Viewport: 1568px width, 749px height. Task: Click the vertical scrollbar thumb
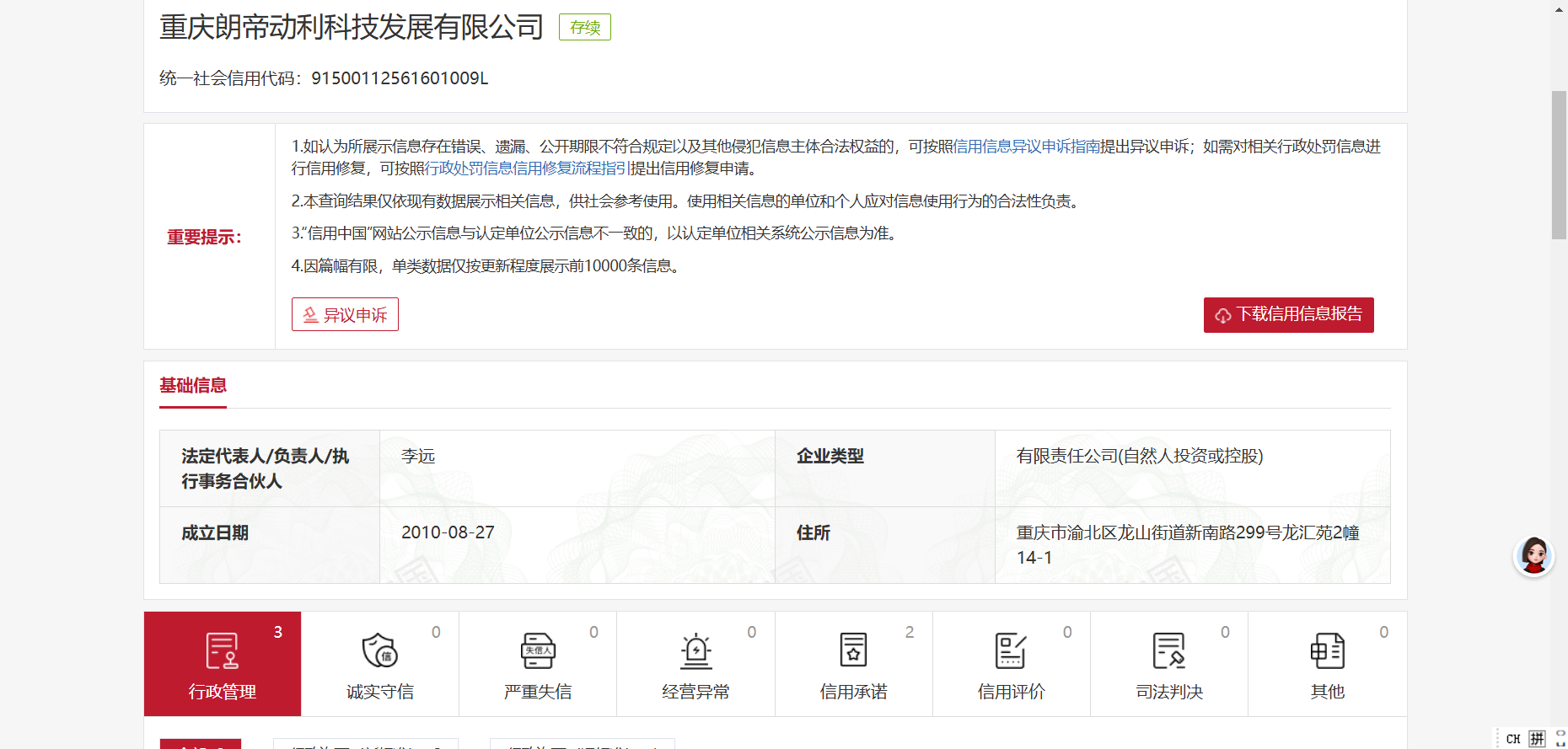(1559, 164)
